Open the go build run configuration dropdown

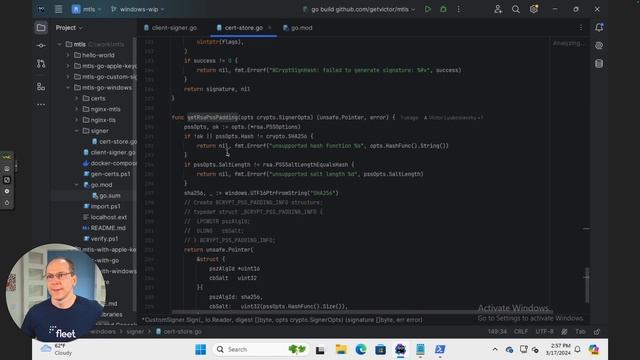[x=359, y=9]
